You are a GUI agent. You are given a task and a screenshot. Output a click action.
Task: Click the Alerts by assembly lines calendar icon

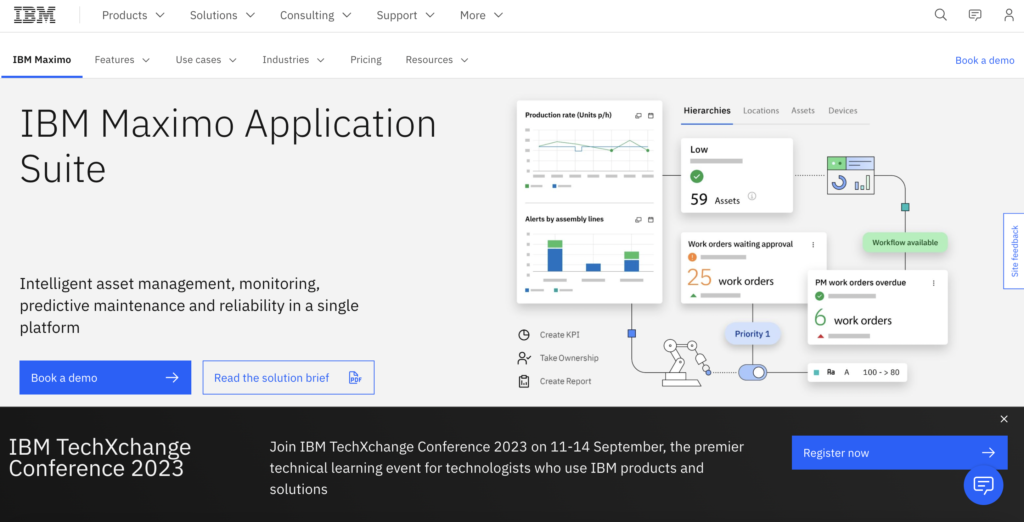tap(650, 220)
